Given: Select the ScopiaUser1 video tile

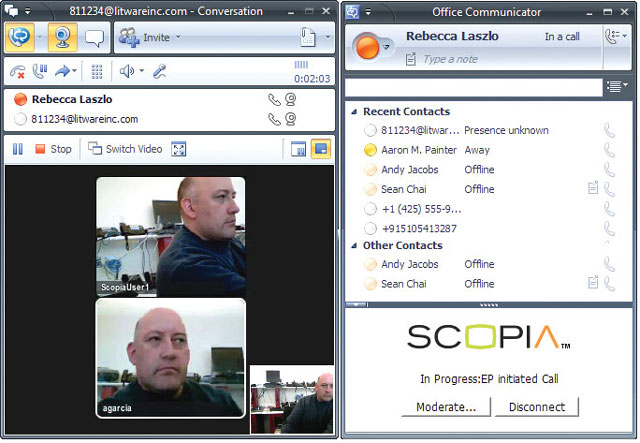Looking at the screenshot, I should 171,236.
